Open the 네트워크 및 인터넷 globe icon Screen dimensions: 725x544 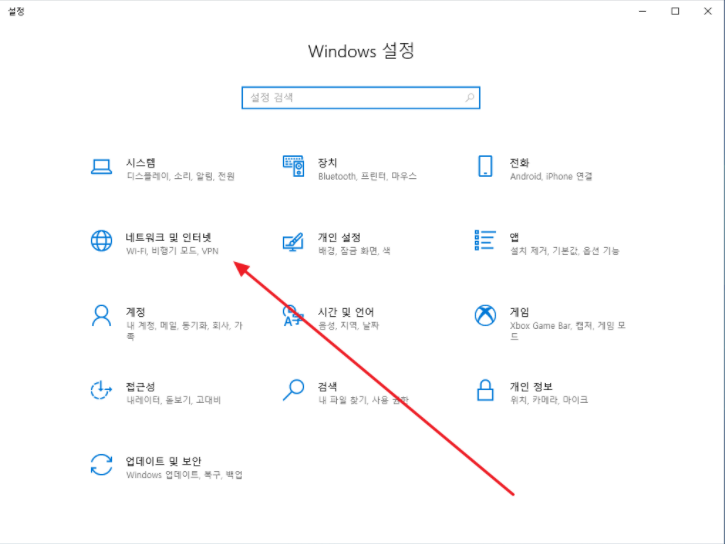(x=101, y=241)
